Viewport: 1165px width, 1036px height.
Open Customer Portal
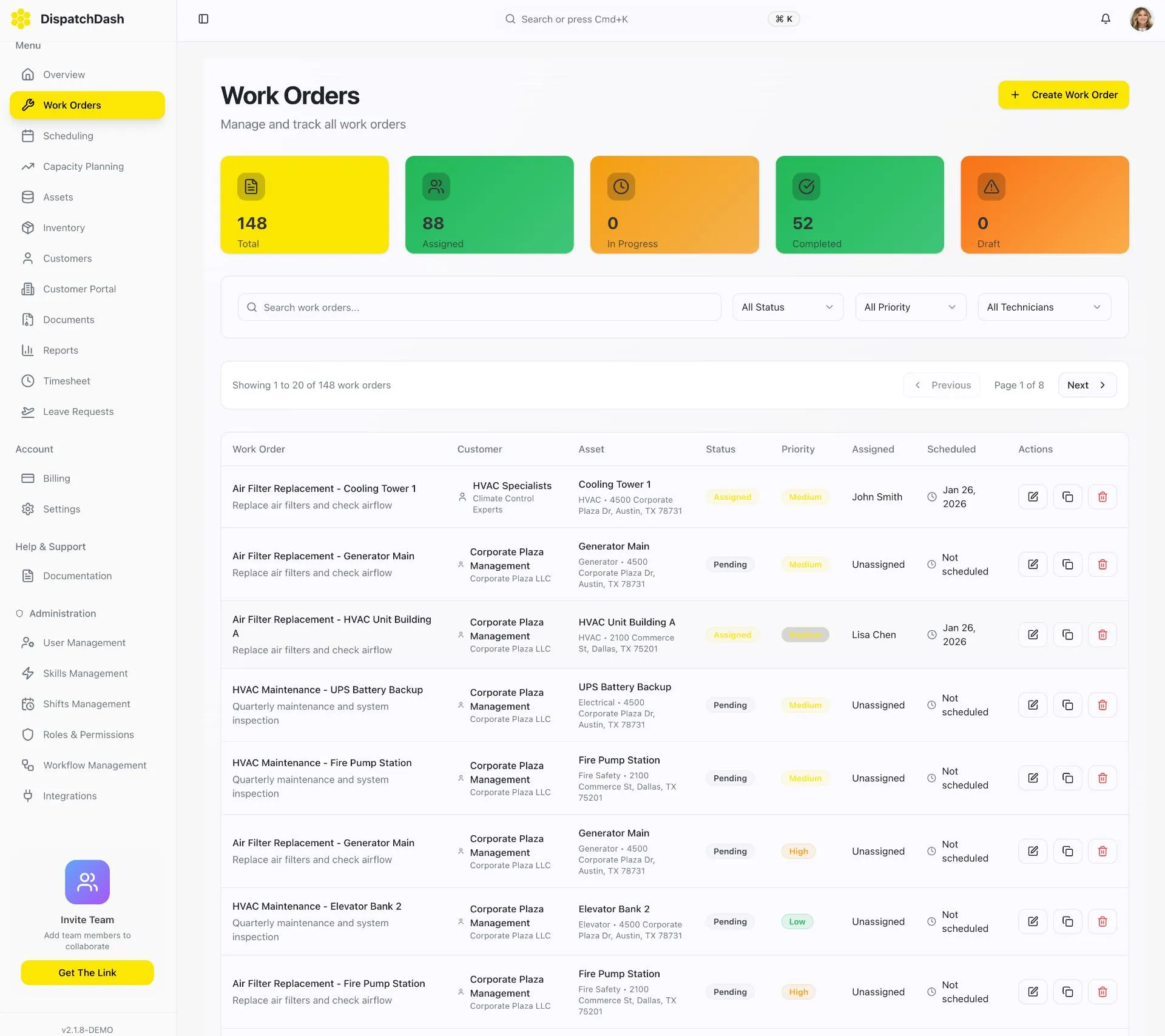pyautogui.click(x=87, y=289)
